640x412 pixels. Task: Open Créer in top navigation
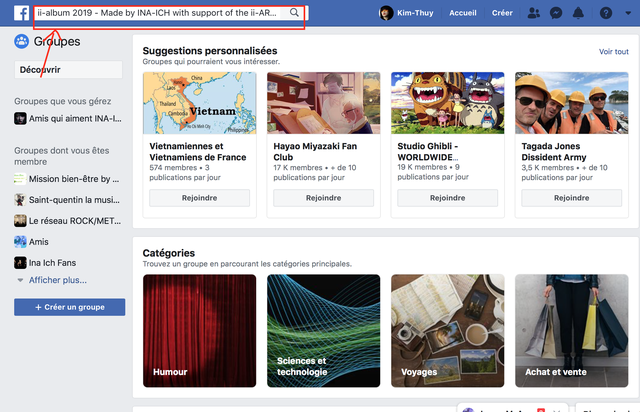click(x=502, y=13)
